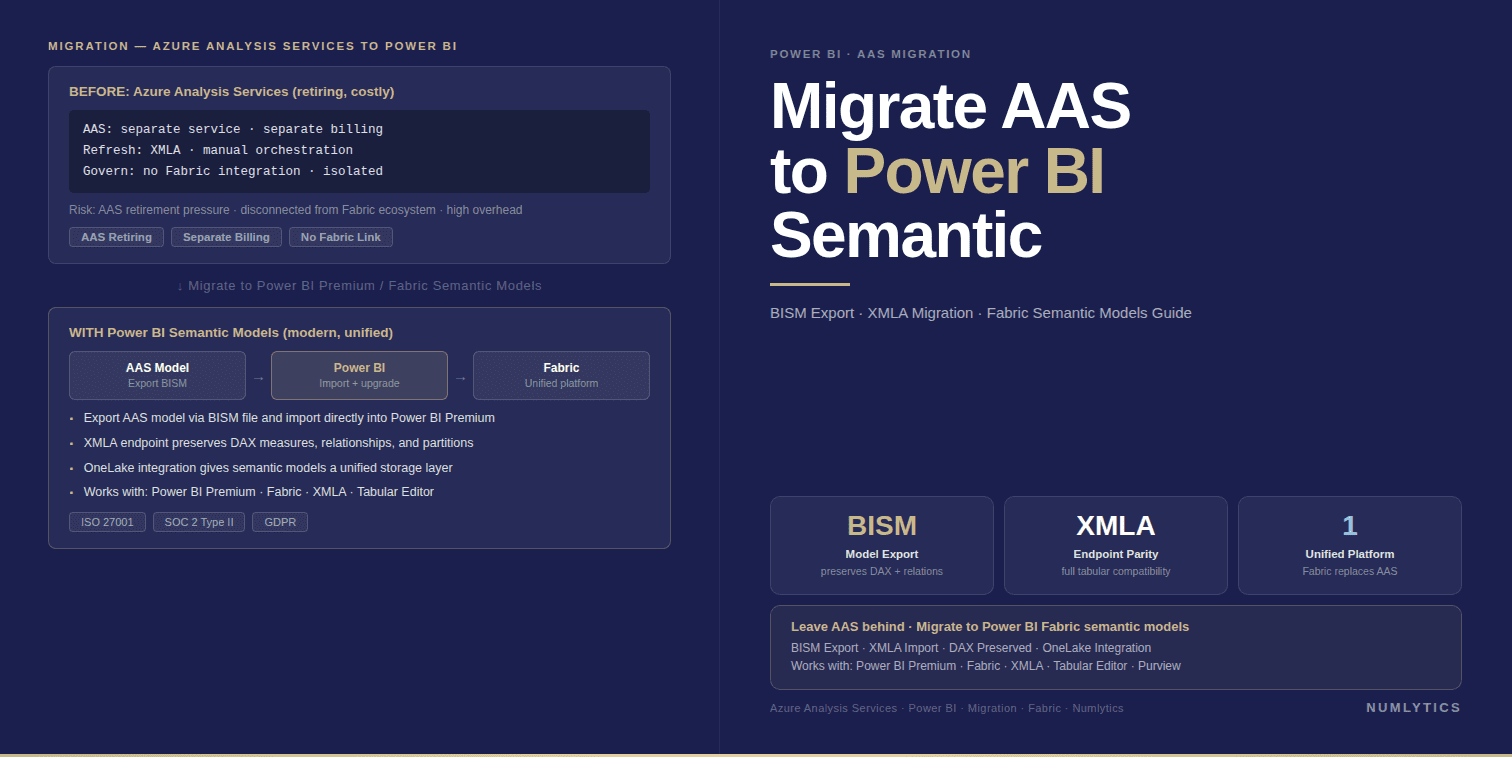Screen dimensions: 1512x757
Task: Click the NUMLYTICS brand label
Action: coord(1413,707)
